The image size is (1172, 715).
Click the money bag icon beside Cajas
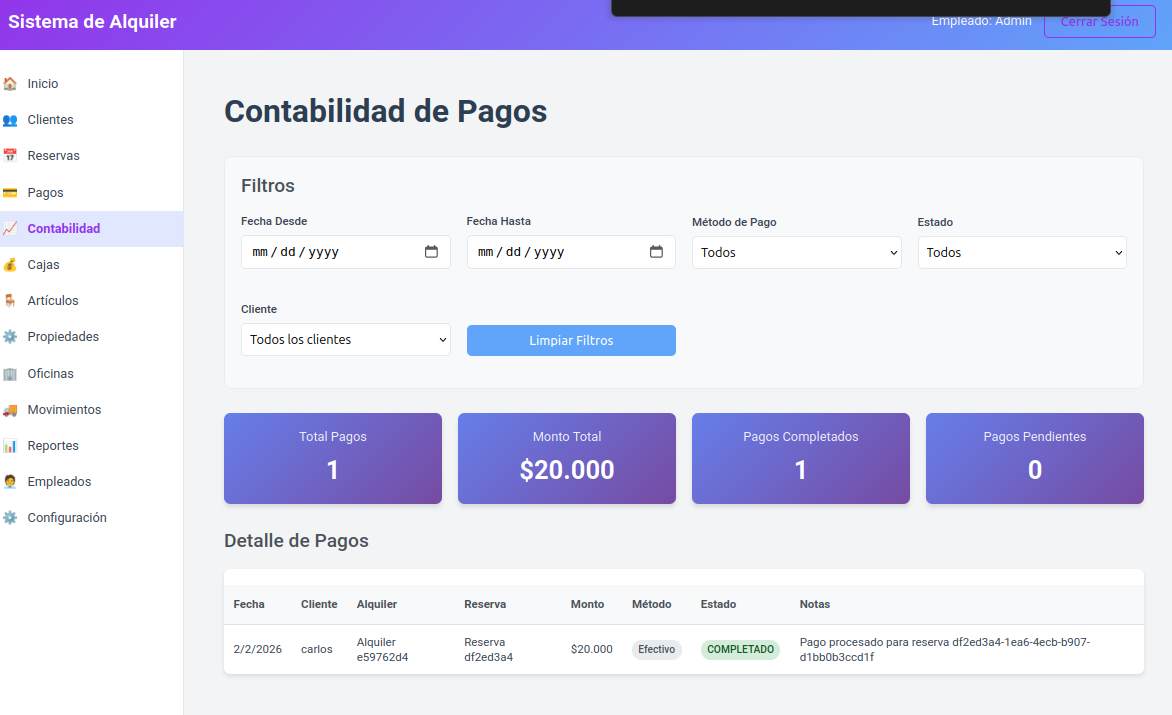click(x=10, y=264)
